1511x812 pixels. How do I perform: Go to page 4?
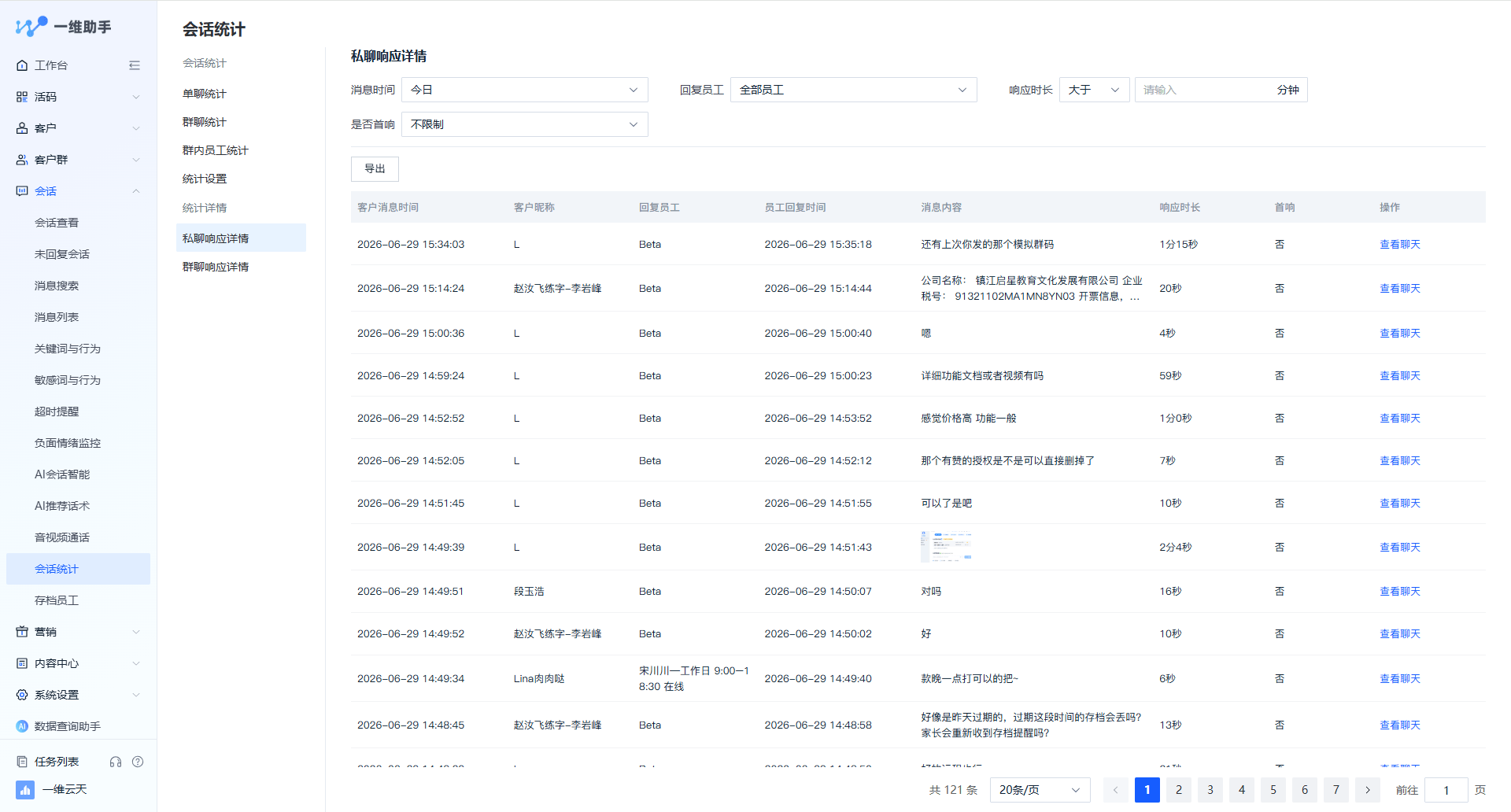coord(1242,790)
